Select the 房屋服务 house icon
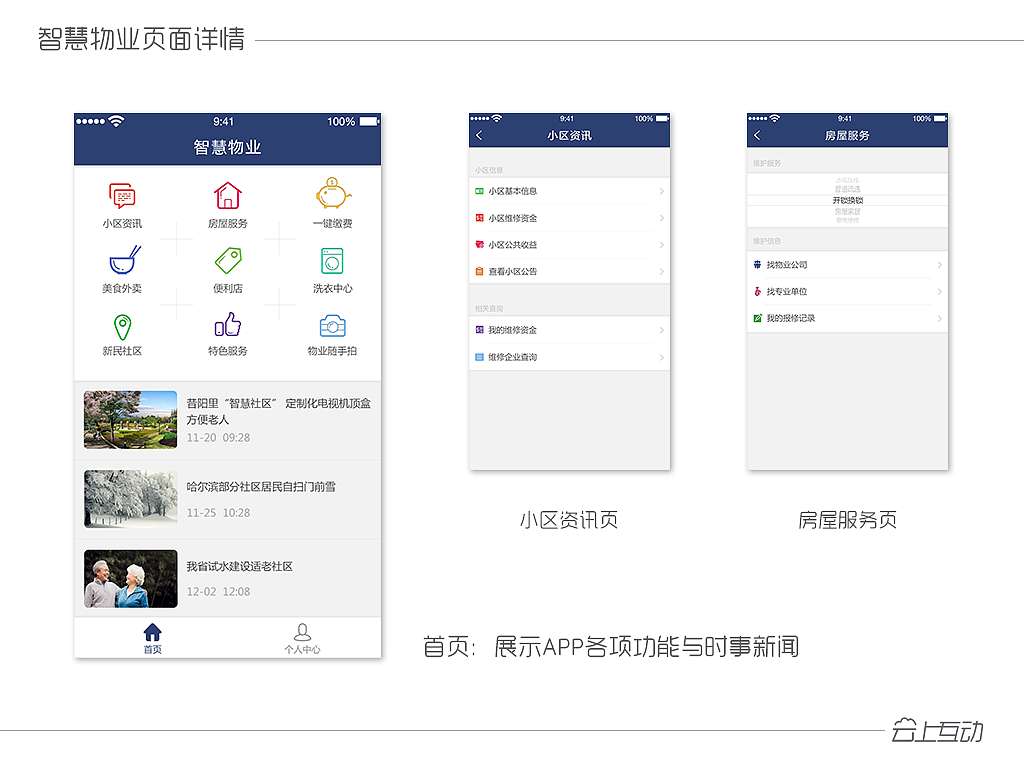This screenshot has width=1024, height=768. (x=226, y=196)
